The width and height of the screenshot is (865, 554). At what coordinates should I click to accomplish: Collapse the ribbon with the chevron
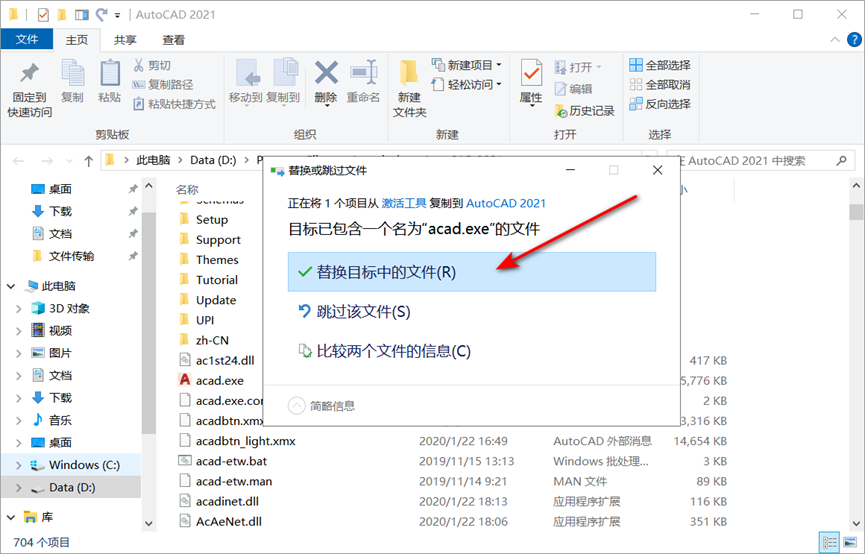(835, 40)
